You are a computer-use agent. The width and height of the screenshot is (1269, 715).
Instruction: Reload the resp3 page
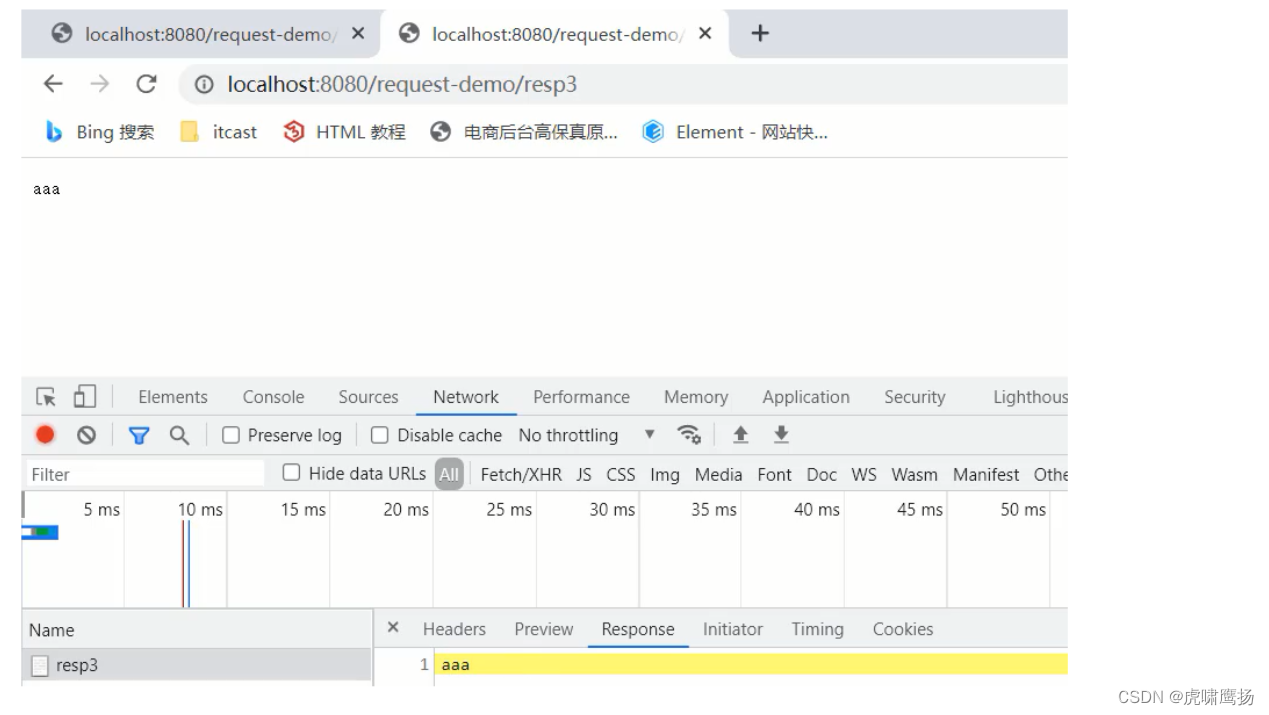(146, 84)
